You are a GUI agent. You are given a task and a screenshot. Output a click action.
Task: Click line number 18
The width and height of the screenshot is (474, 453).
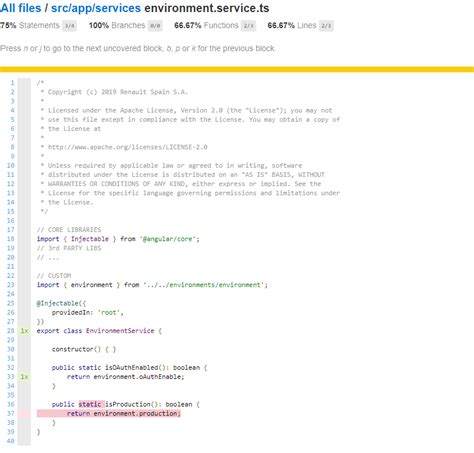pos(11,239)
